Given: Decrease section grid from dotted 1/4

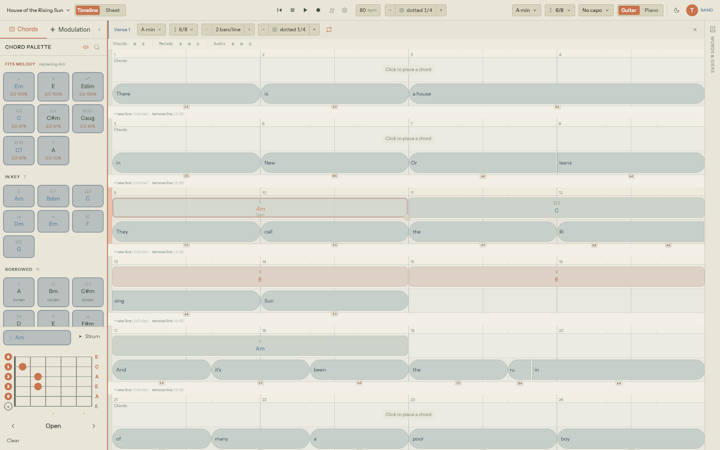Looking at the screenshot, I should 263,29.
